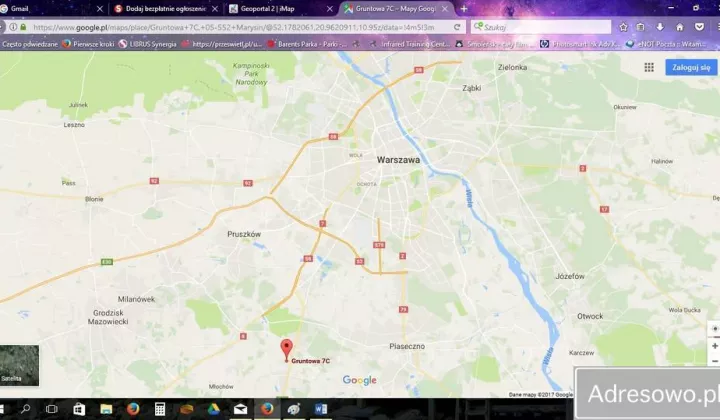Click the bookmark star icon
The image size is (720, 420).
[623, 27]
